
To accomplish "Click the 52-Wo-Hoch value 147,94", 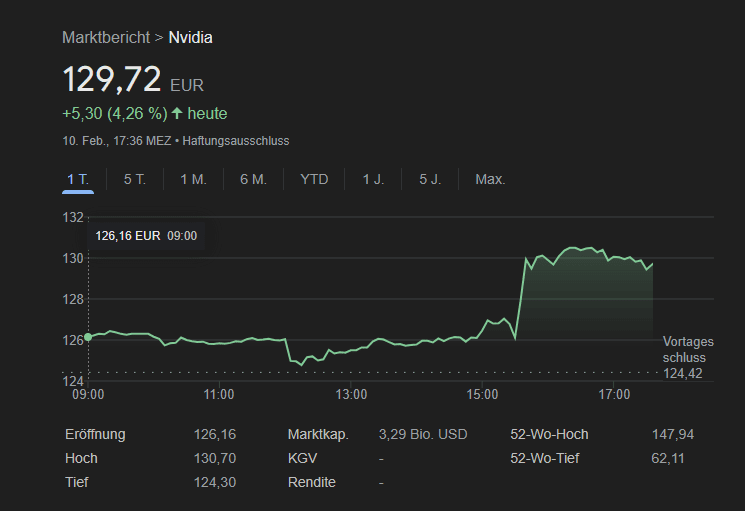I will 672,434.
